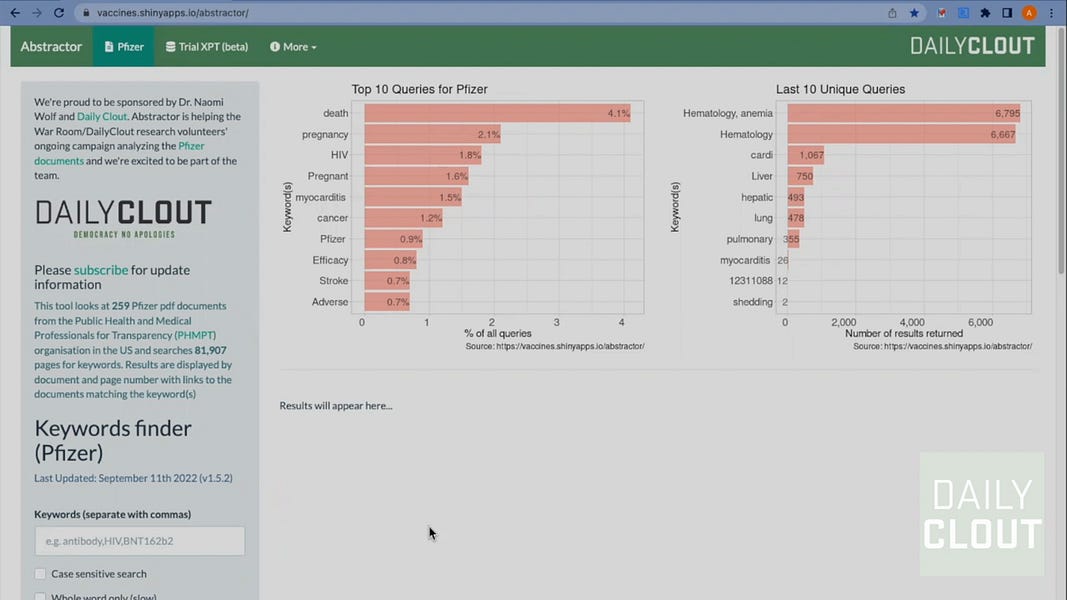Click the browser share icon in address bar
The height and width of the screenshot is (600, 1067).
point(891,13)
